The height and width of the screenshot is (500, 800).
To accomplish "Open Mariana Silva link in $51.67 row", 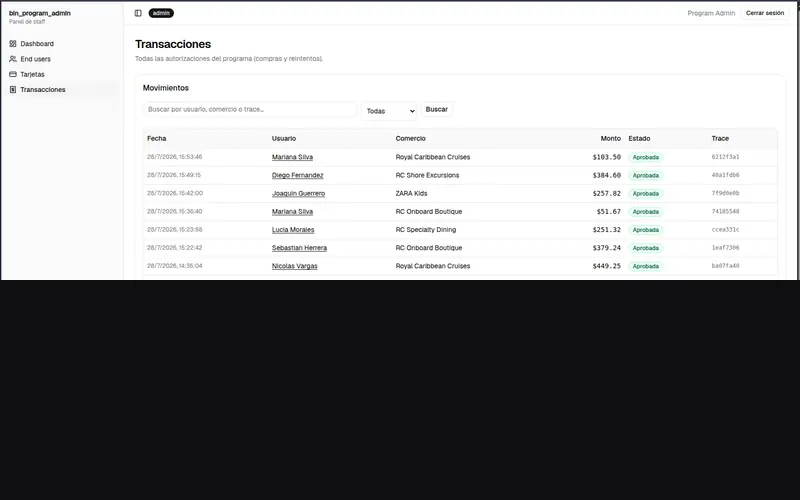I will [x=292, y=212].
